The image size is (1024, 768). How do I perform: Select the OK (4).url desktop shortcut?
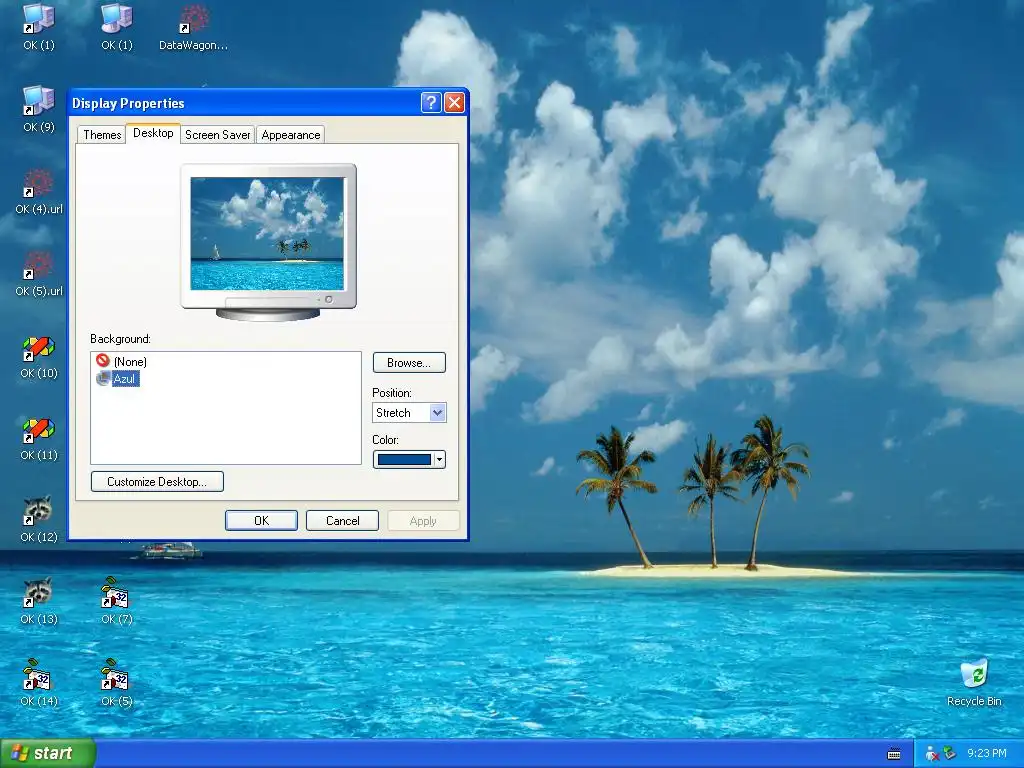coord(39,191)
